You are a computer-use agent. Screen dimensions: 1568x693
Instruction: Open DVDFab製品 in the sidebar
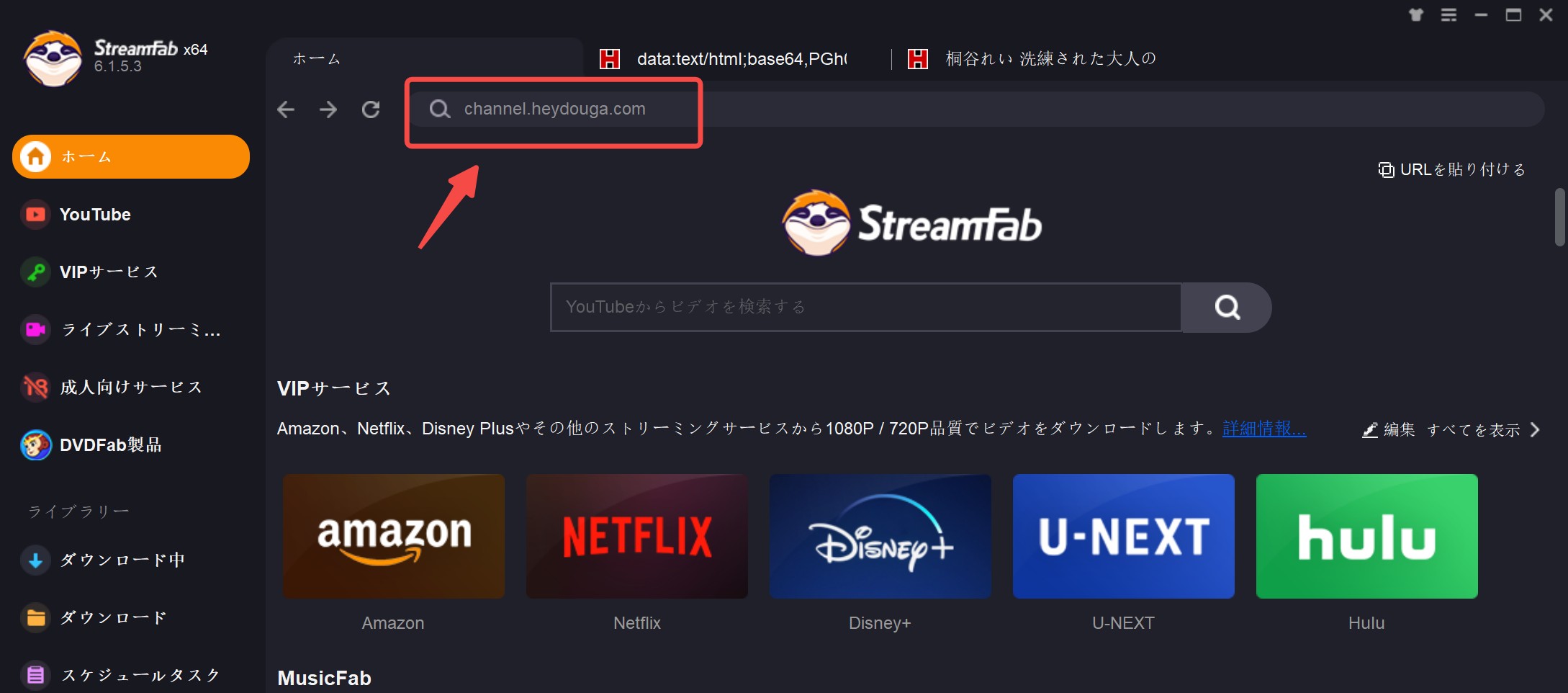click(131, 445)
